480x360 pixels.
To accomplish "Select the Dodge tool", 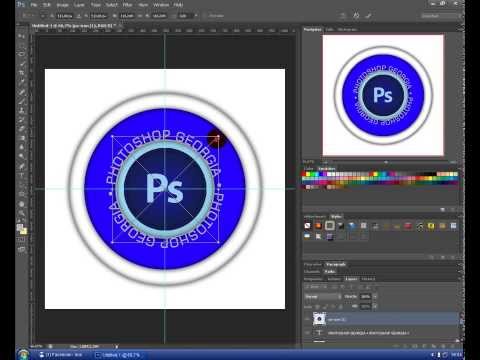I will (22, 156).
